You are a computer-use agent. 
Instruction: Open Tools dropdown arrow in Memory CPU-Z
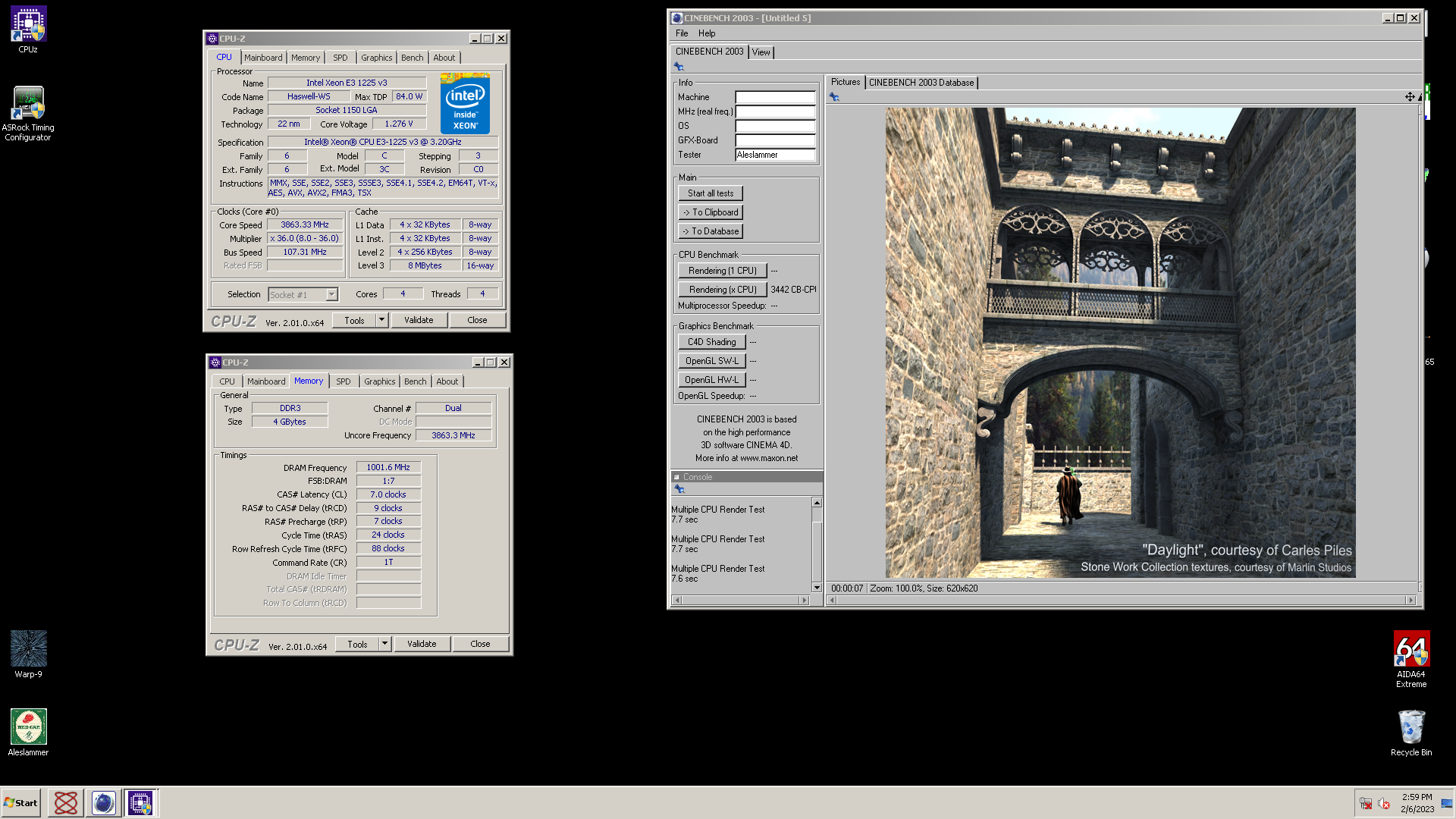(x=385, y=644)
